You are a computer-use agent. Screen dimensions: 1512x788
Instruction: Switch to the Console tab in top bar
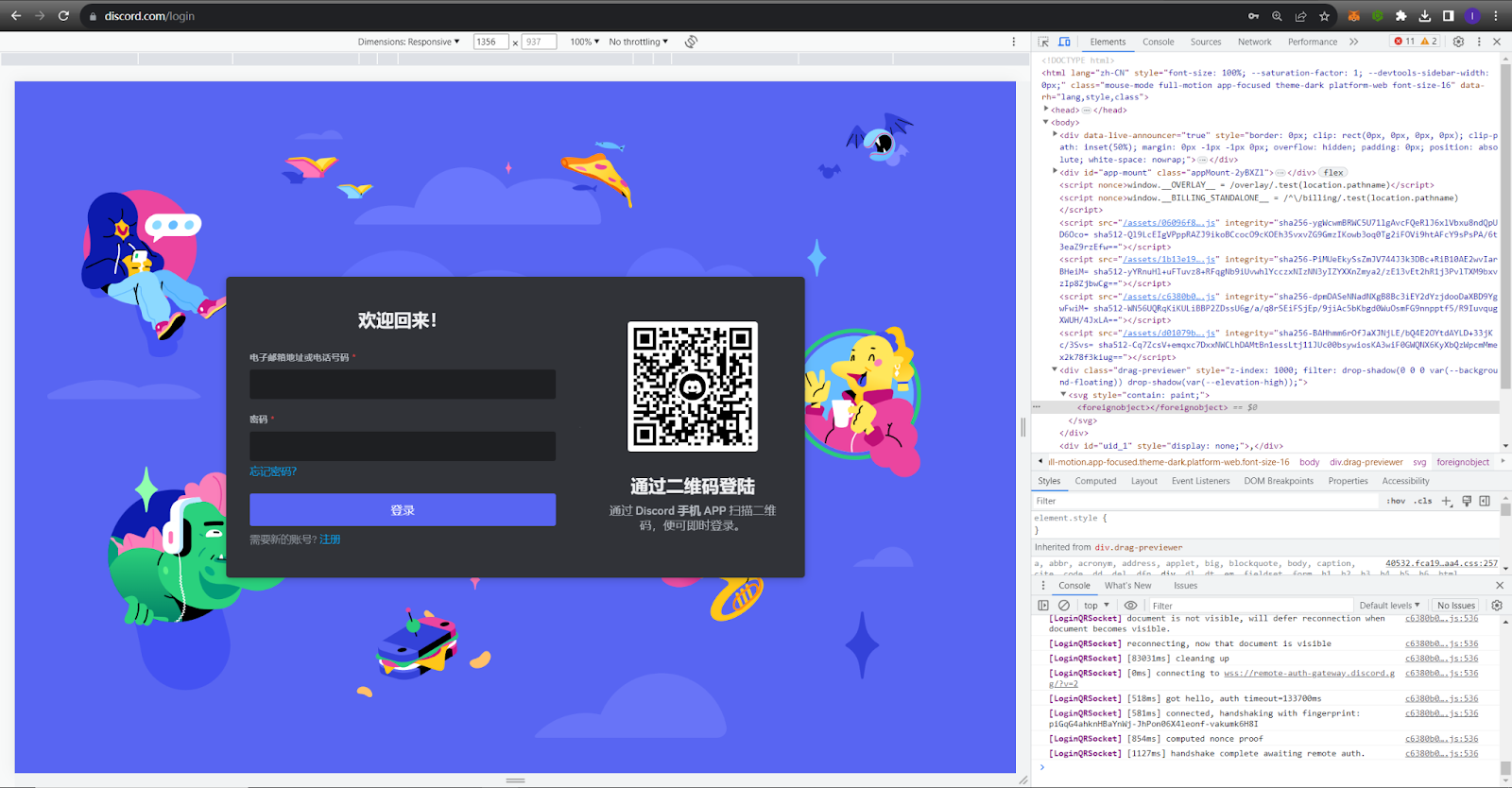point(1158,42)
